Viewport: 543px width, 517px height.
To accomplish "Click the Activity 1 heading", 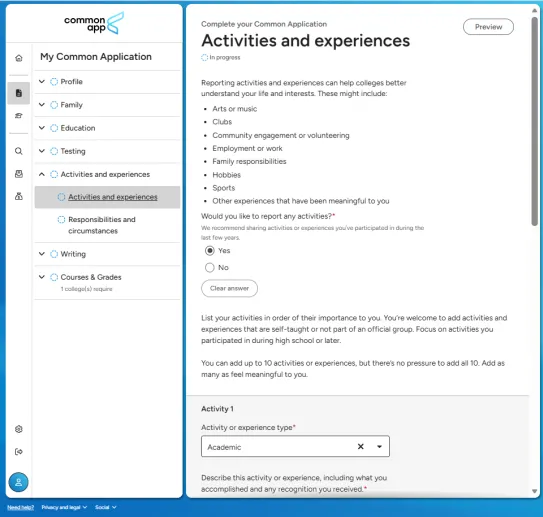I will pyautogui.click(x=217, y=409).
